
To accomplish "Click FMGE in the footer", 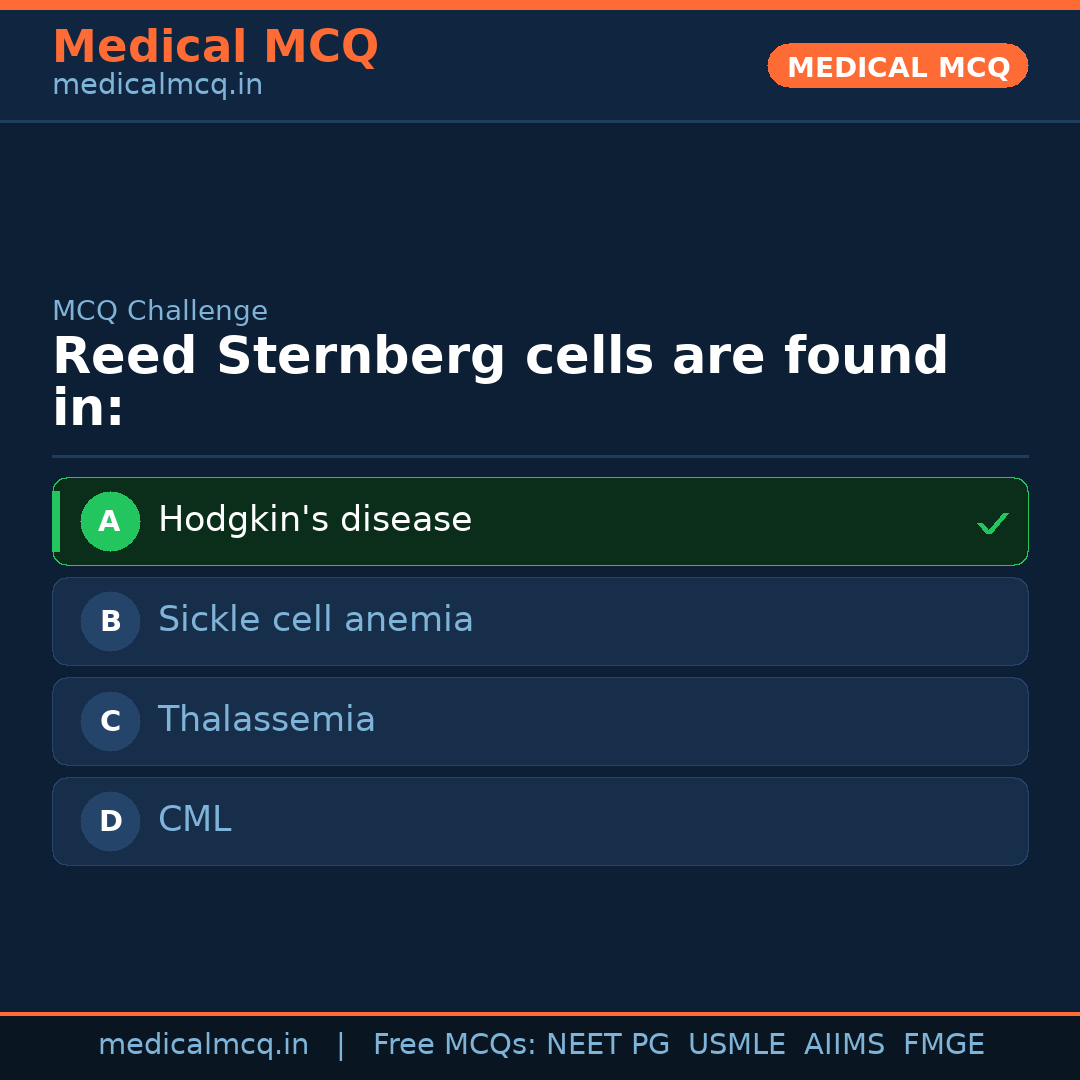I will [x=943, y=1045].
